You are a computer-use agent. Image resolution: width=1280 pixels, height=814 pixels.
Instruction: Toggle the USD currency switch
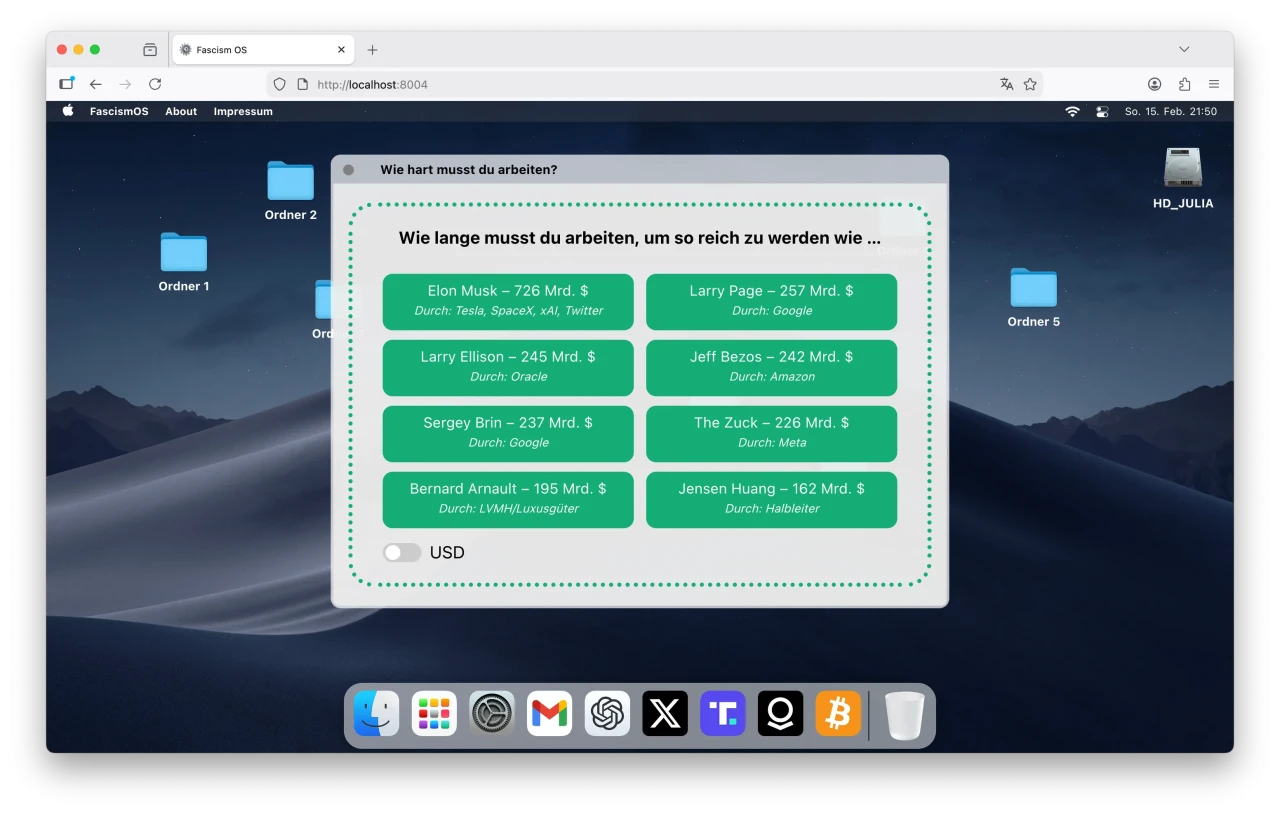pyautogui.click(x=402, y=552)
